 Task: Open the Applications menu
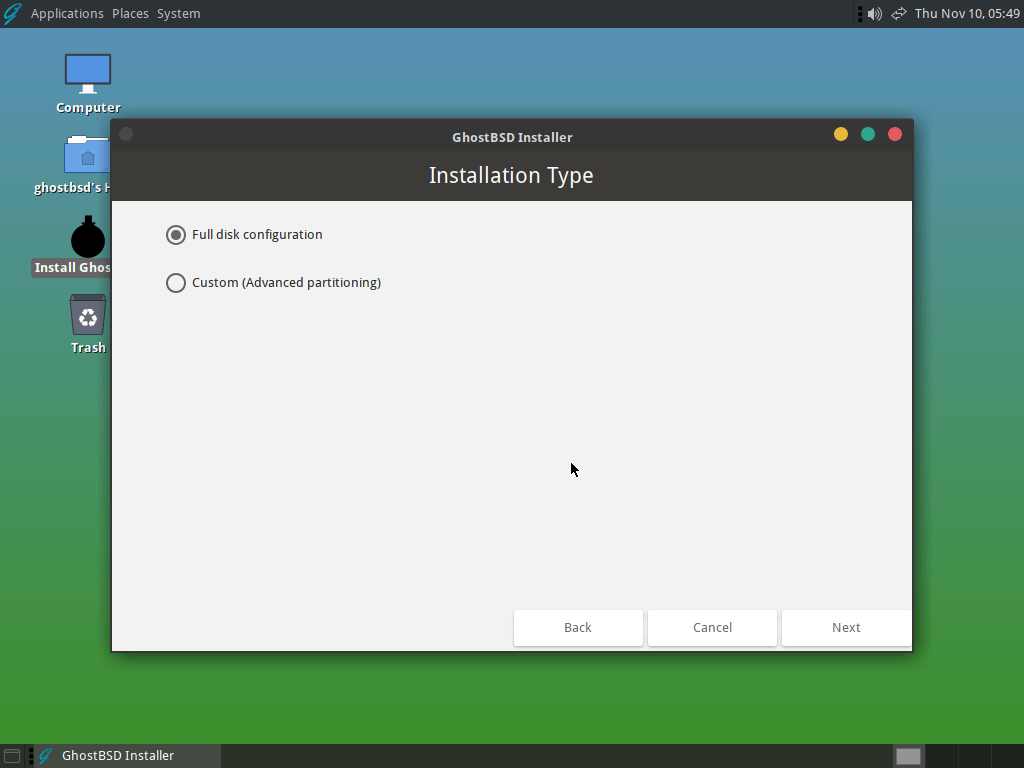point(67,14)
